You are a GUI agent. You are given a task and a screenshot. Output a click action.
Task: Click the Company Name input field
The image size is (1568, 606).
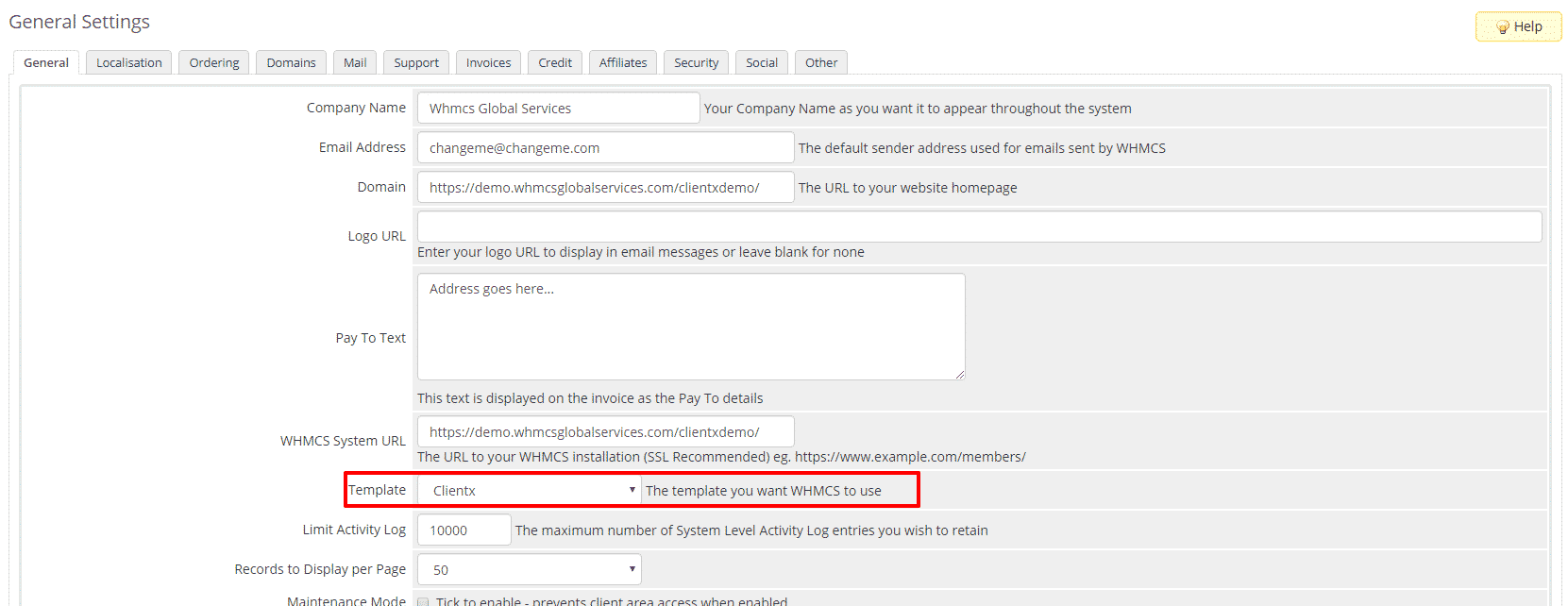558,109
